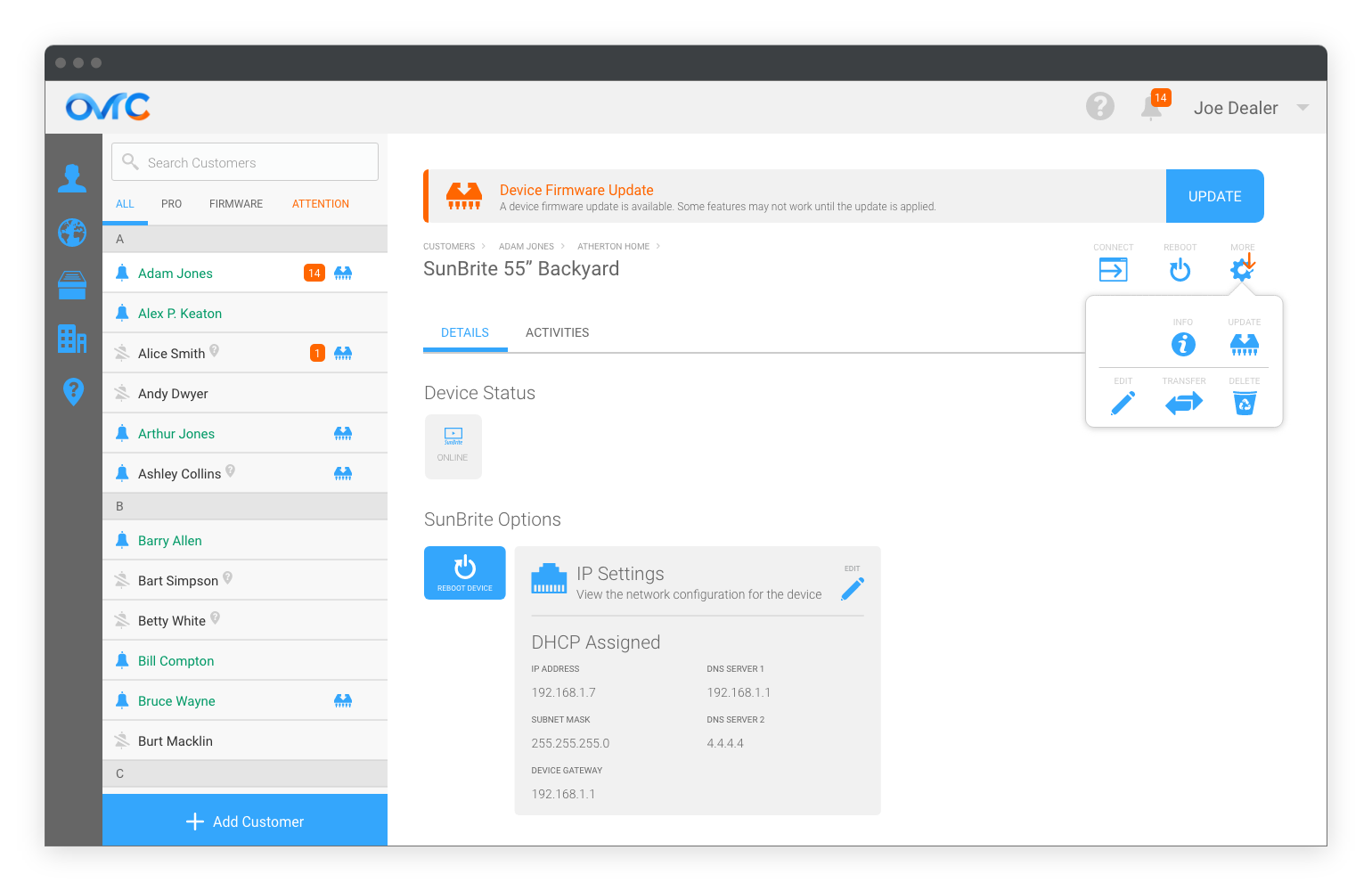
Task: Select customer Ashley Collins
Action: 245,473
